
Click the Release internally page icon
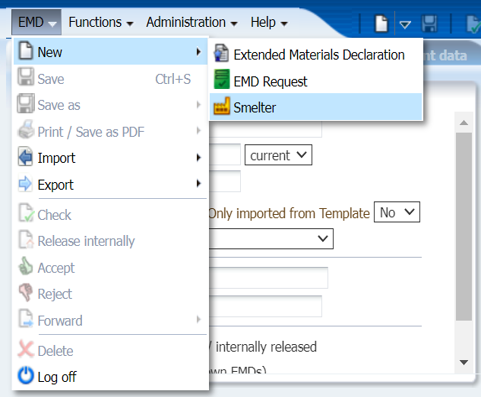pos(26,239)
